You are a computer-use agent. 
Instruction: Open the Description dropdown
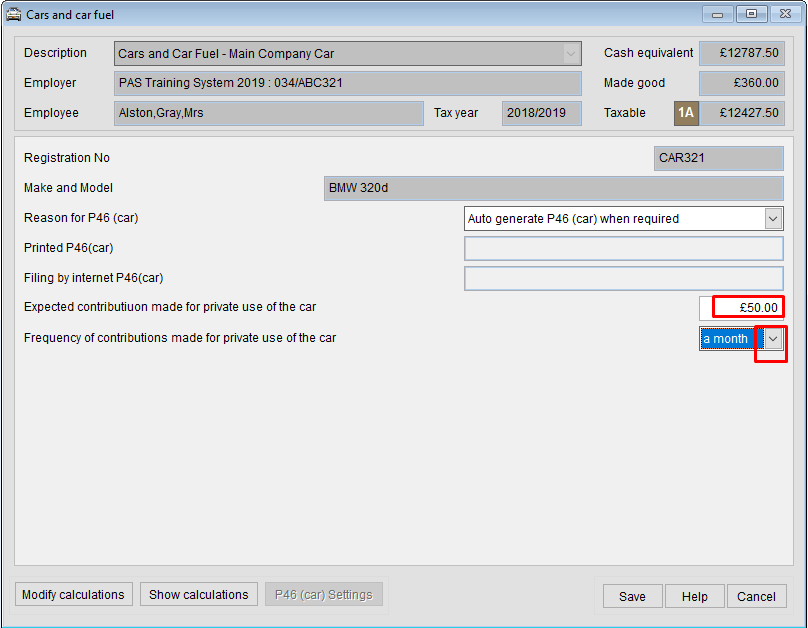[570, 53]
